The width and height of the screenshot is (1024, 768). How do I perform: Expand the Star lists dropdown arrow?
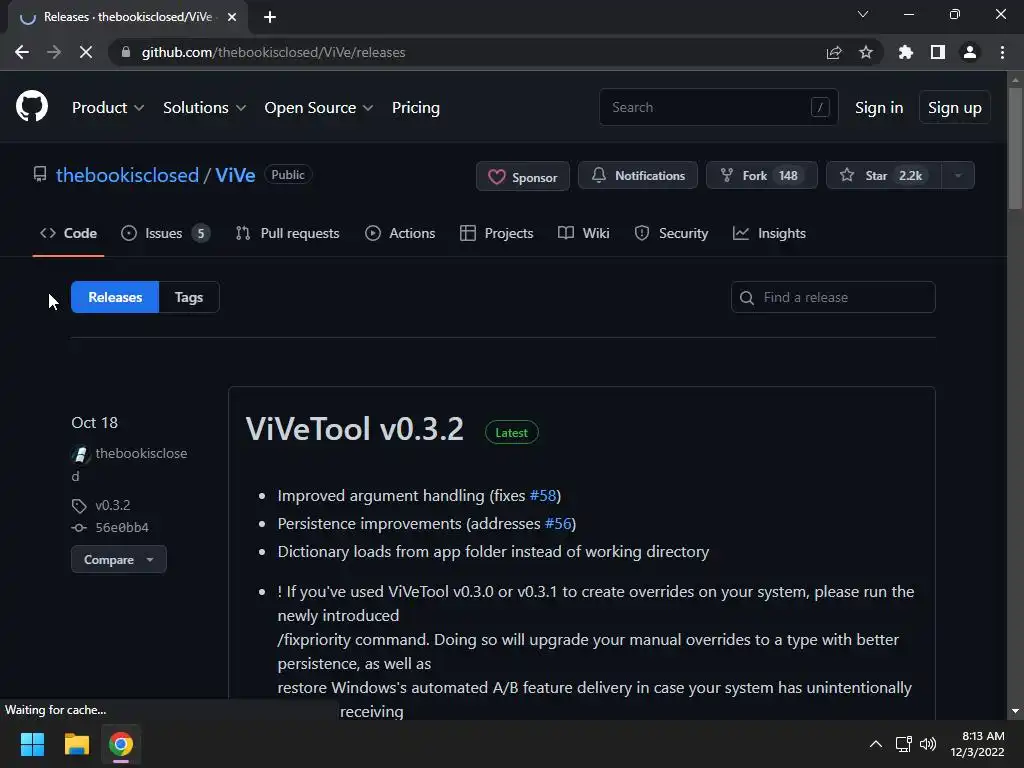[958, 176]
